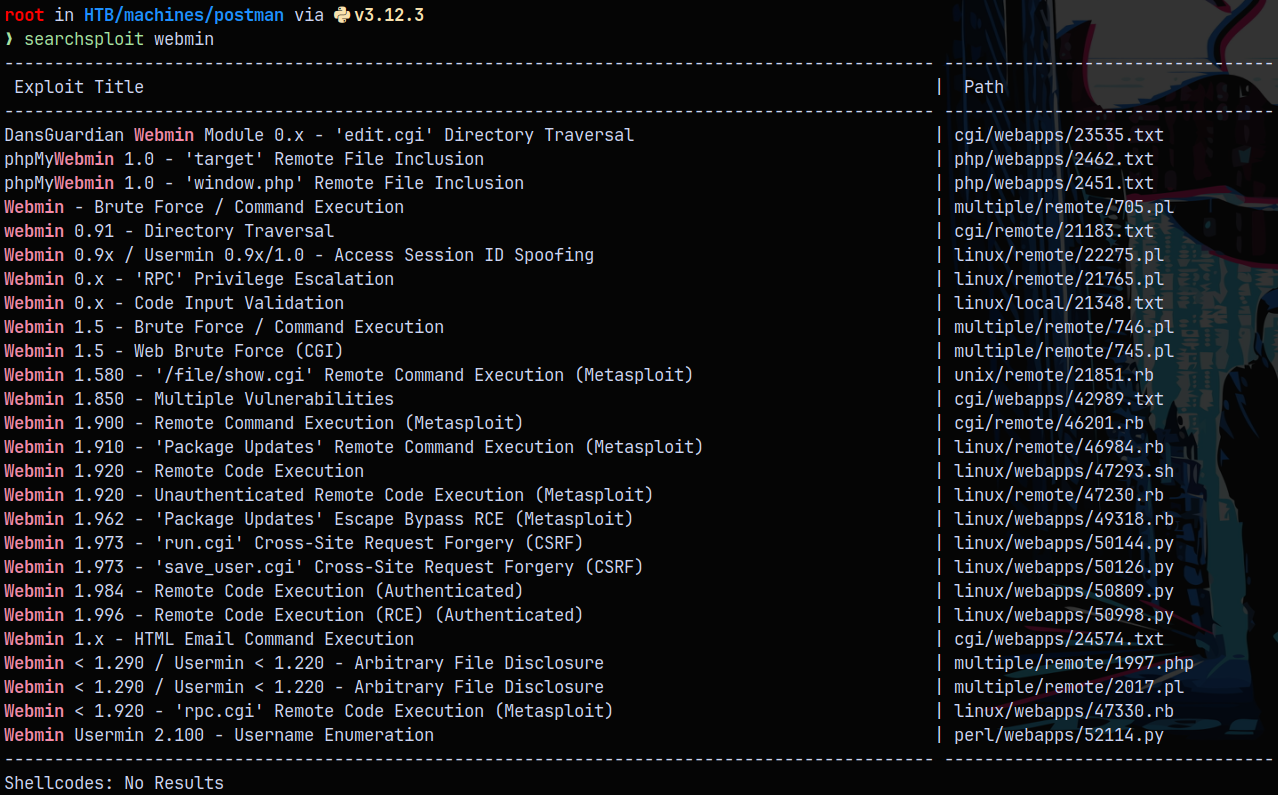Click the Python icon in the prompt

pos(342,15)
